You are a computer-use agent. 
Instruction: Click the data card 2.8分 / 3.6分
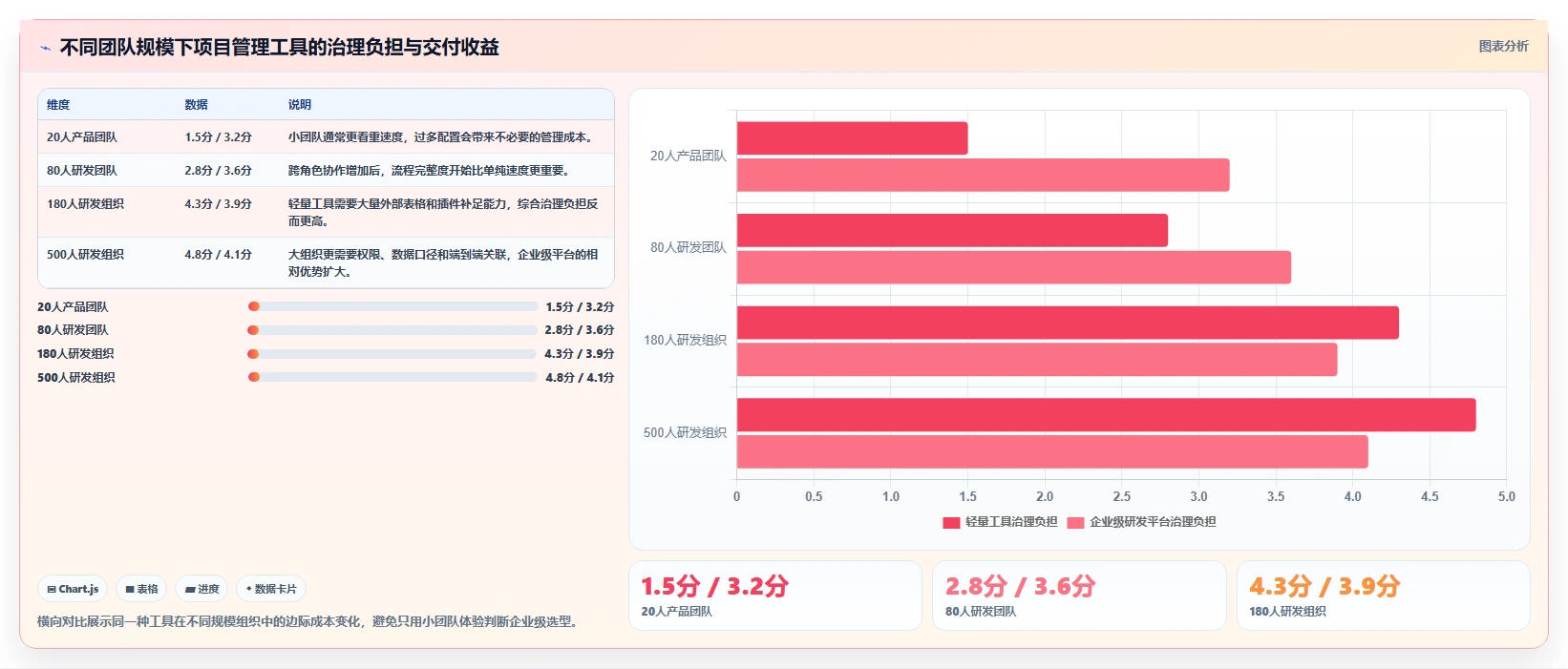point(1079,596)
